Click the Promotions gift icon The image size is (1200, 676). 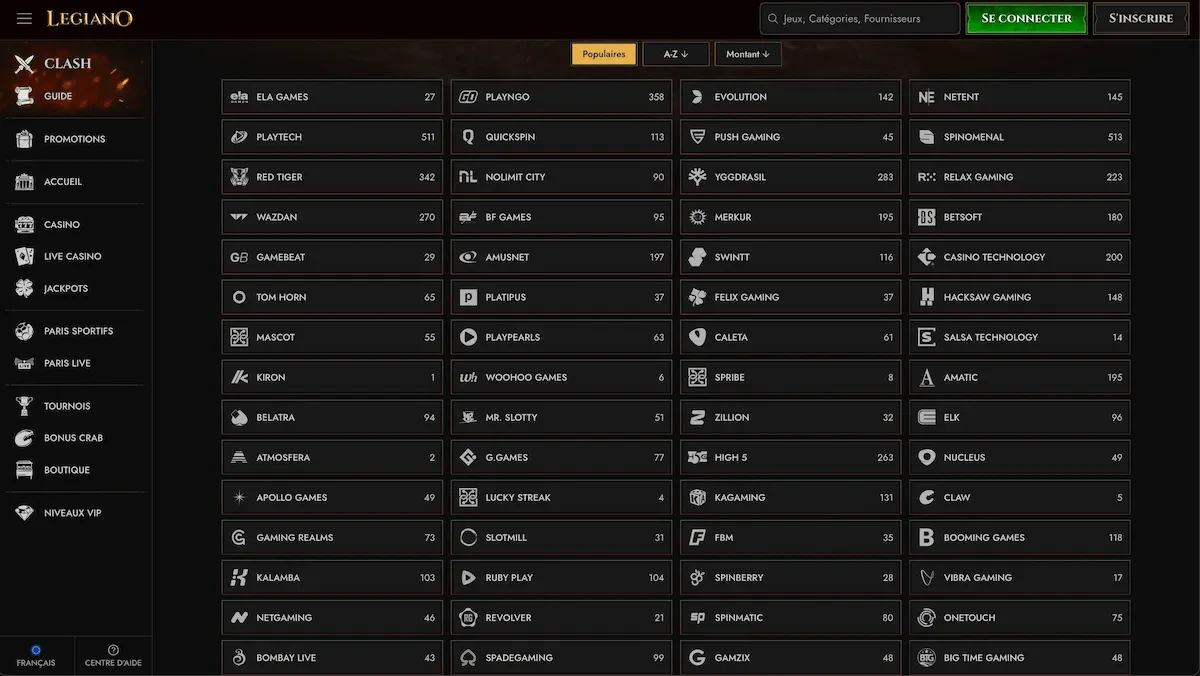click(x=25, y=139)
